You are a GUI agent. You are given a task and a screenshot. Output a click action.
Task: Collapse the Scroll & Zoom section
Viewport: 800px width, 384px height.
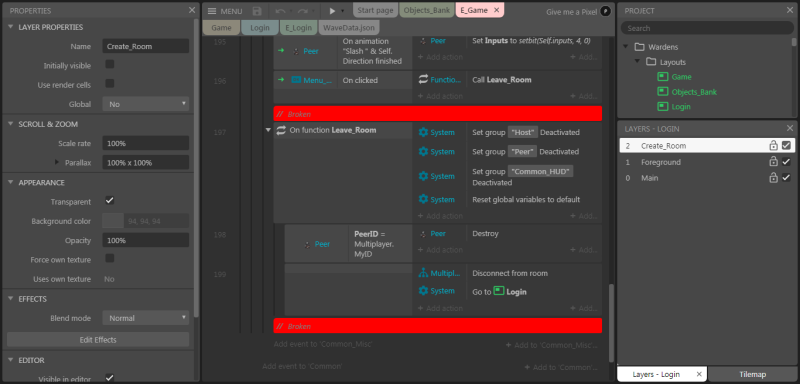coord(11,124)
